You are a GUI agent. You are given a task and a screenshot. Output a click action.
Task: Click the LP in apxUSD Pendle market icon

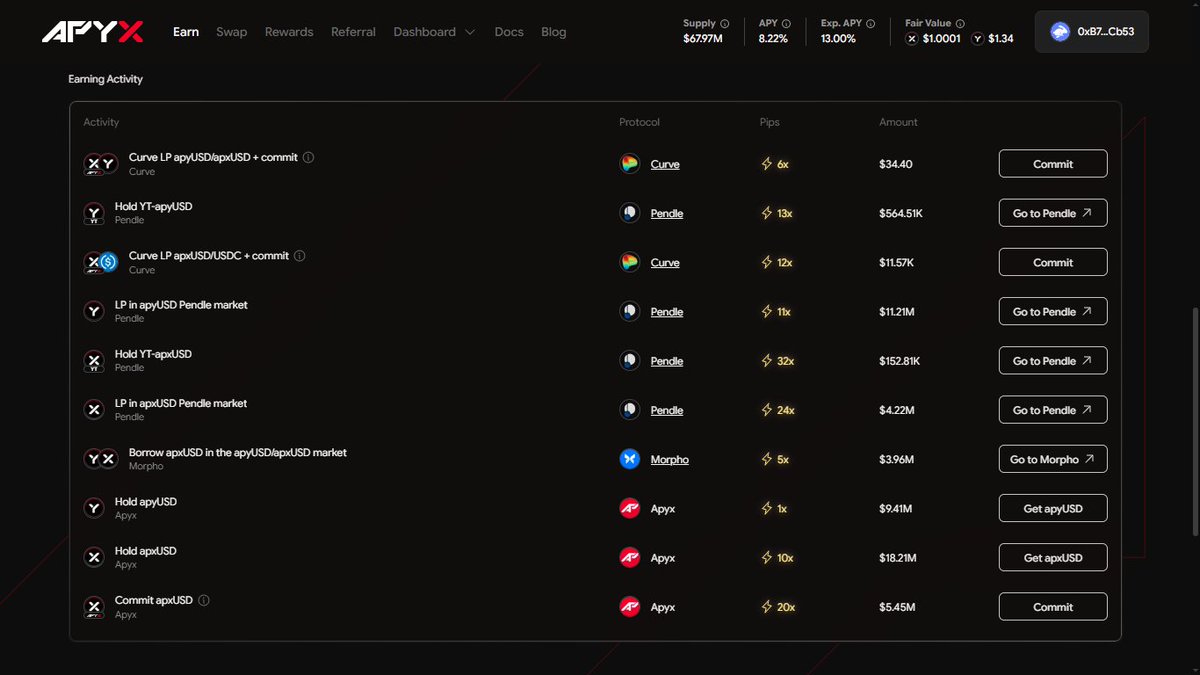[94, 410]
